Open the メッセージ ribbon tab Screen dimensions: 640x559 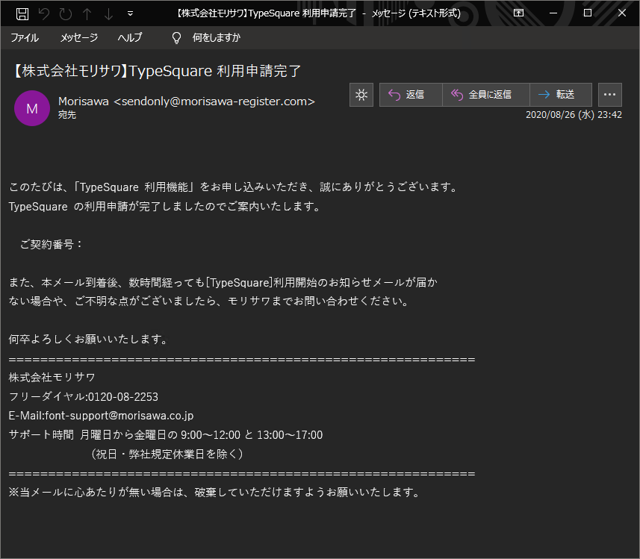click(x=79, y=38)
